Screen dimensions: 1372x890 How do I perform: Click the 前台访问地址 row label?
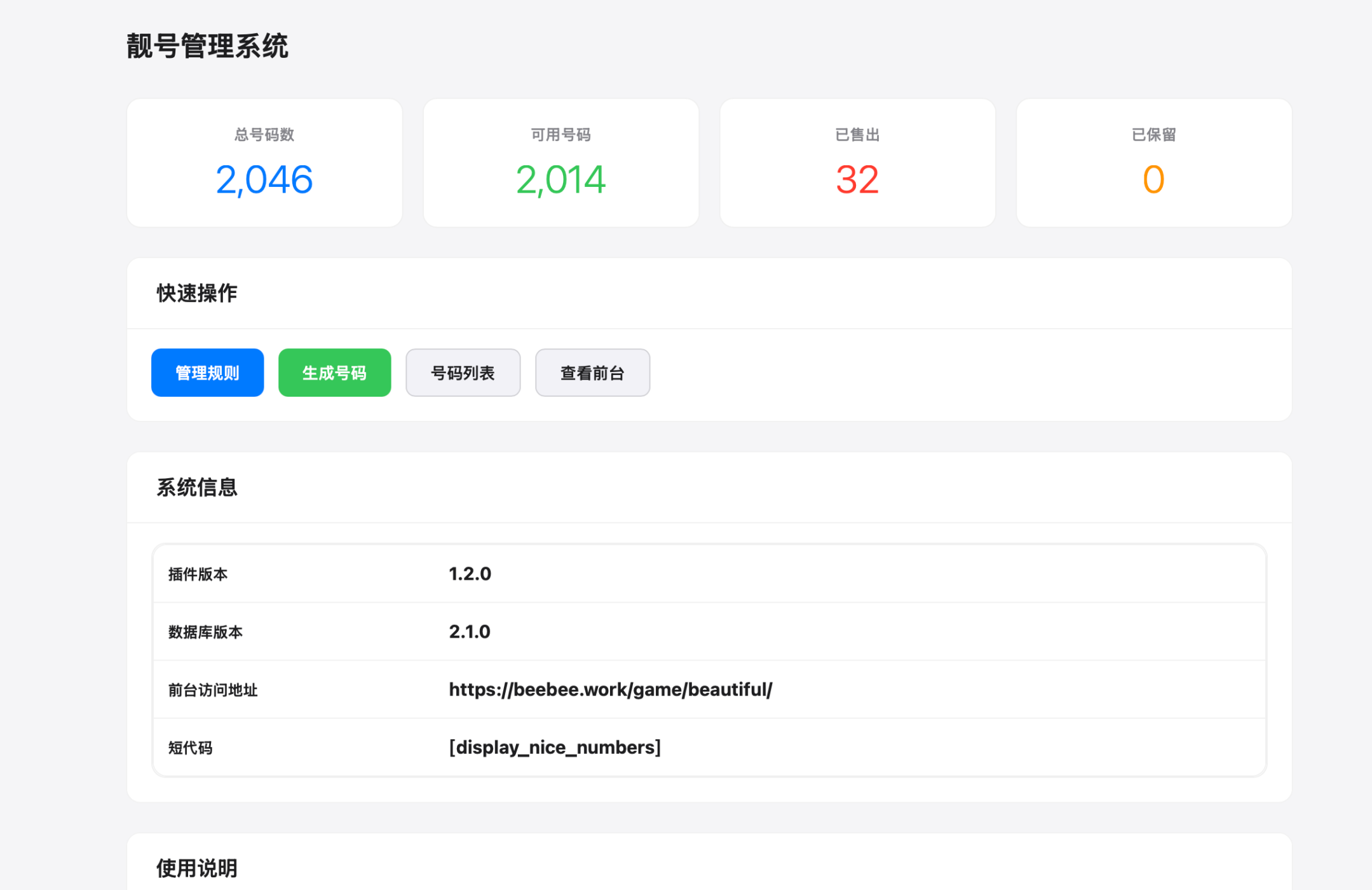point(213,690)
